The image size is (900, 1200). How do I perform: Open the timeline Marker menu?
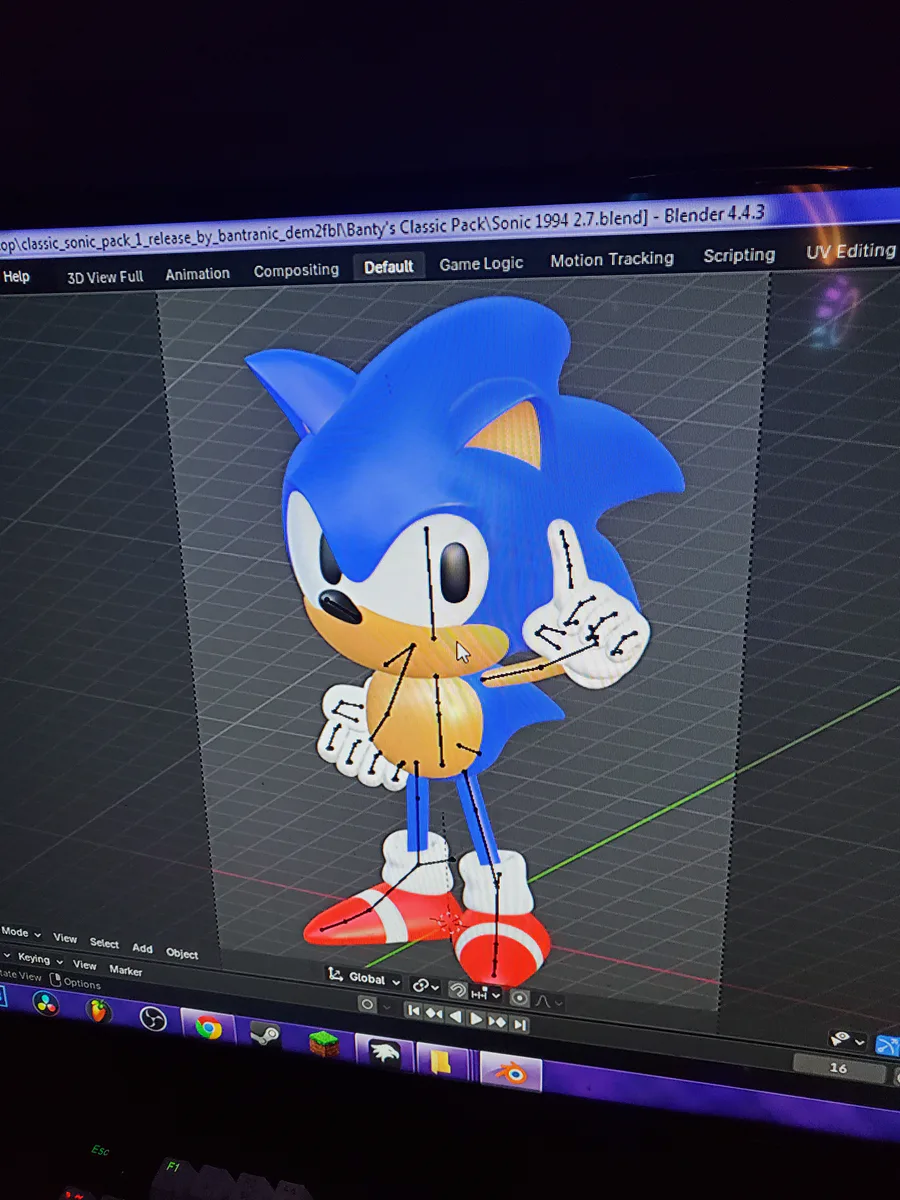pyautogui.click(x=125, y=970)
